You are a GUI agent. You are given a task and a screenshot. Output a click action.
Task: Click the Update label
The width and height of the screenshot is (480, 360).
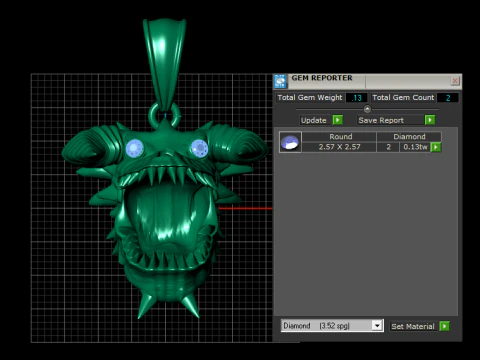click(313, 120)
